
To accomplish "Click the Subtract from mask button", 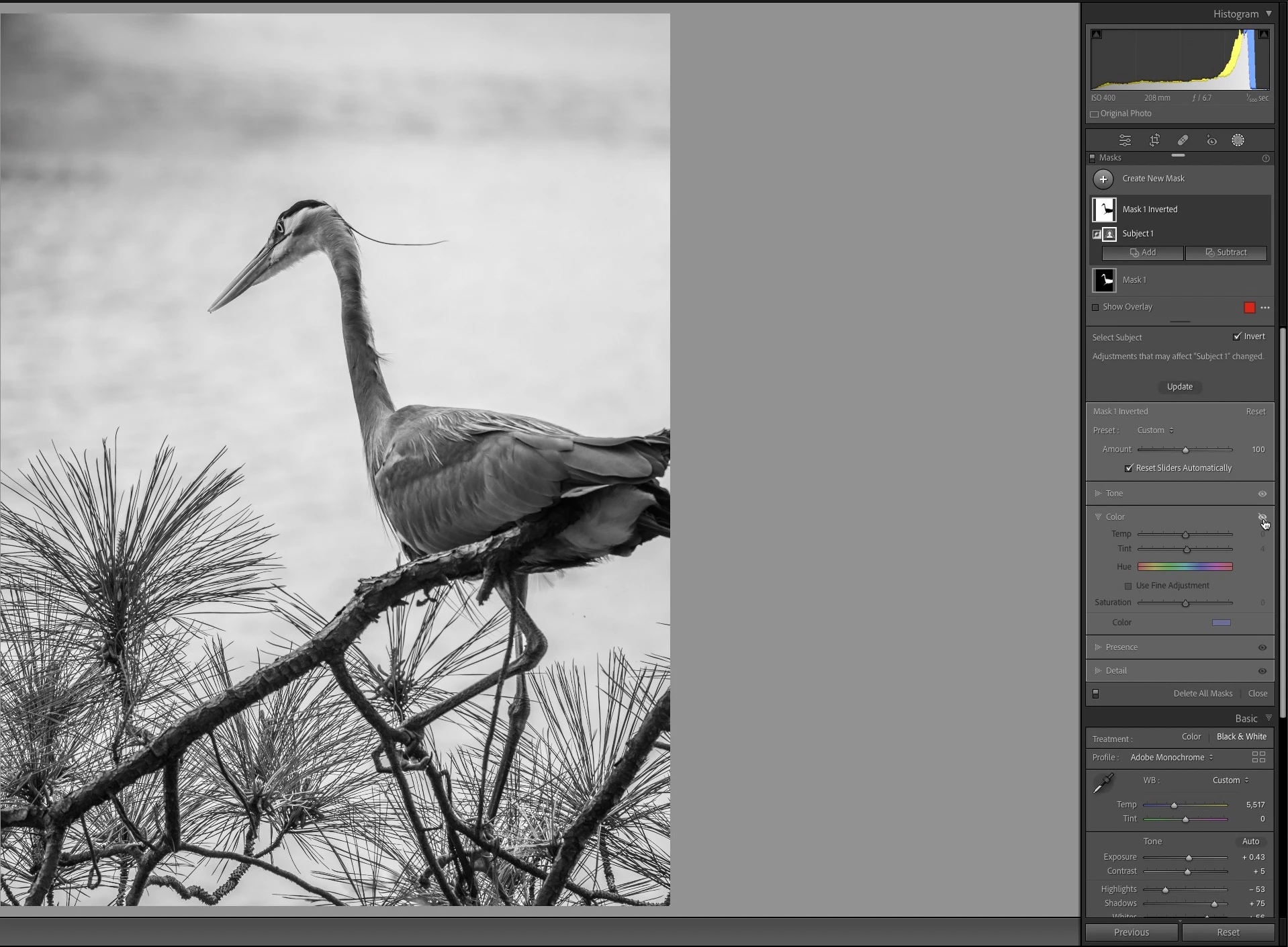I will click(1226, 253).
